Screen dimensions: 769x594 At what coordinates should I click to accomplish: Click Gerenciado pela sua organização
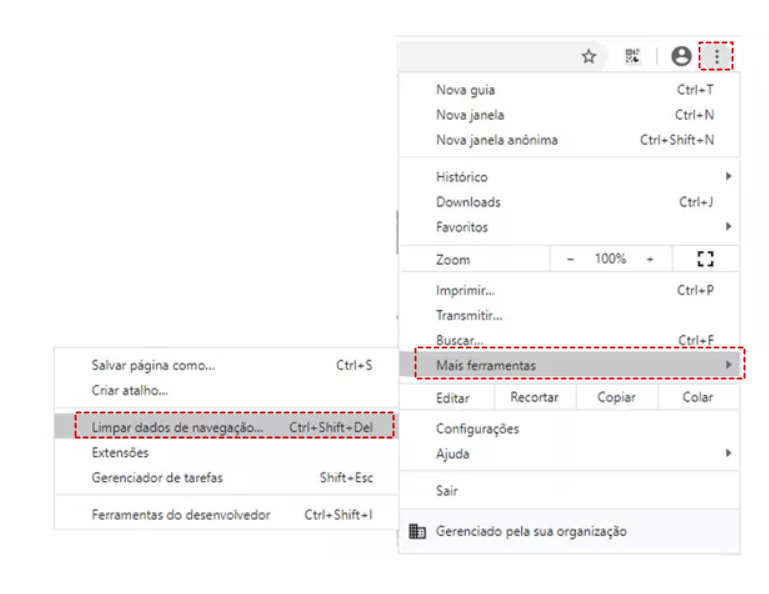(531, 531)
